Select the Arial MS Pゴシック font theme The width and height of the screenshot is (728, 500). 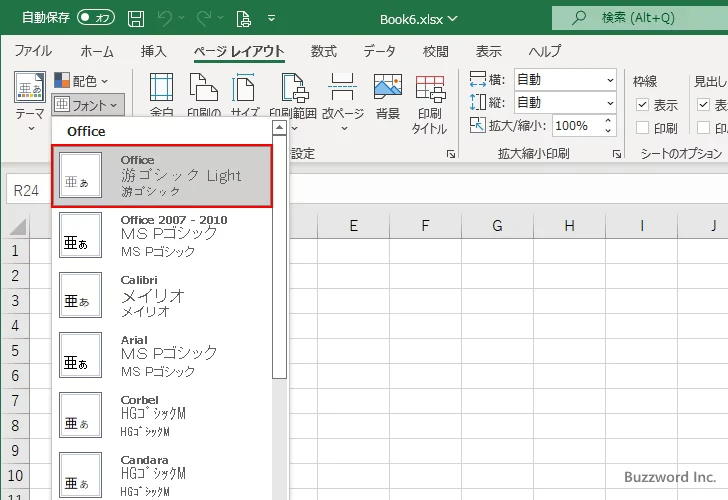pos(162,355)
